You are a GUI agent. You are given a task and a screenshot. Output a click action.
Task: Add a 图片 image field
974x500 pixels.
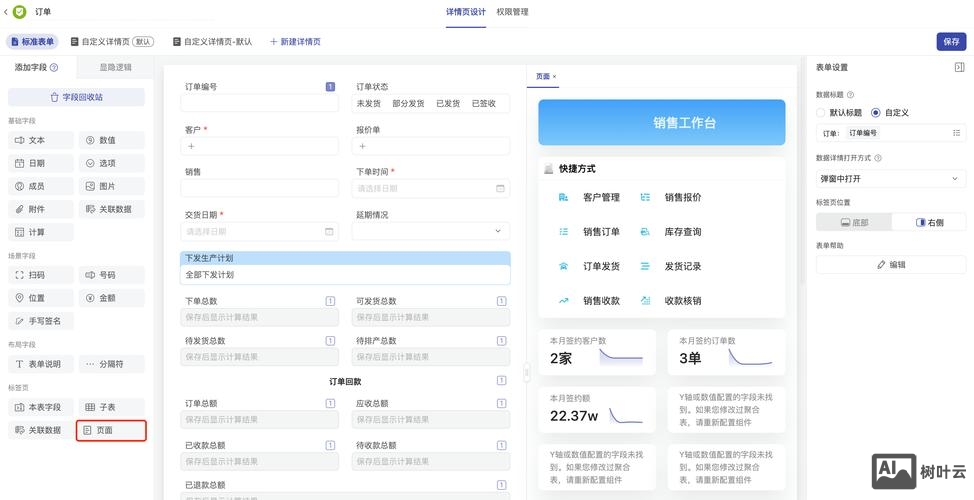[x=111, y=186]
